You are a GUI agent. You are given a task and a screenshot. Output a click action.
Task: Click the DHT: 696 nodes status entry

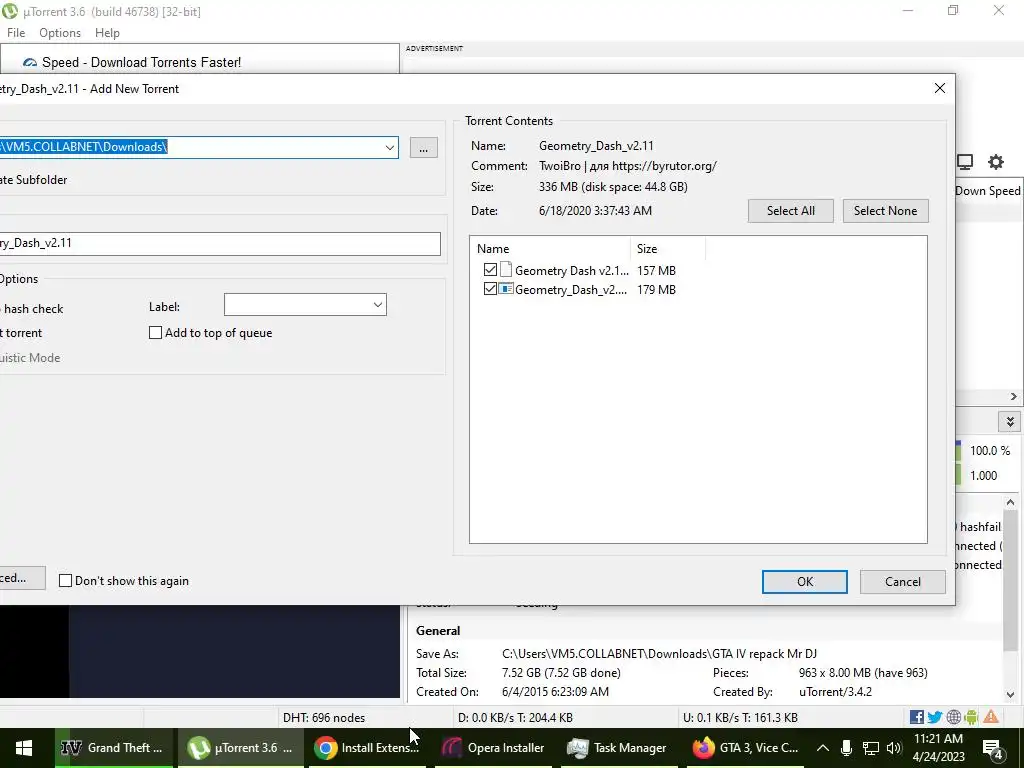pos(324,718)
